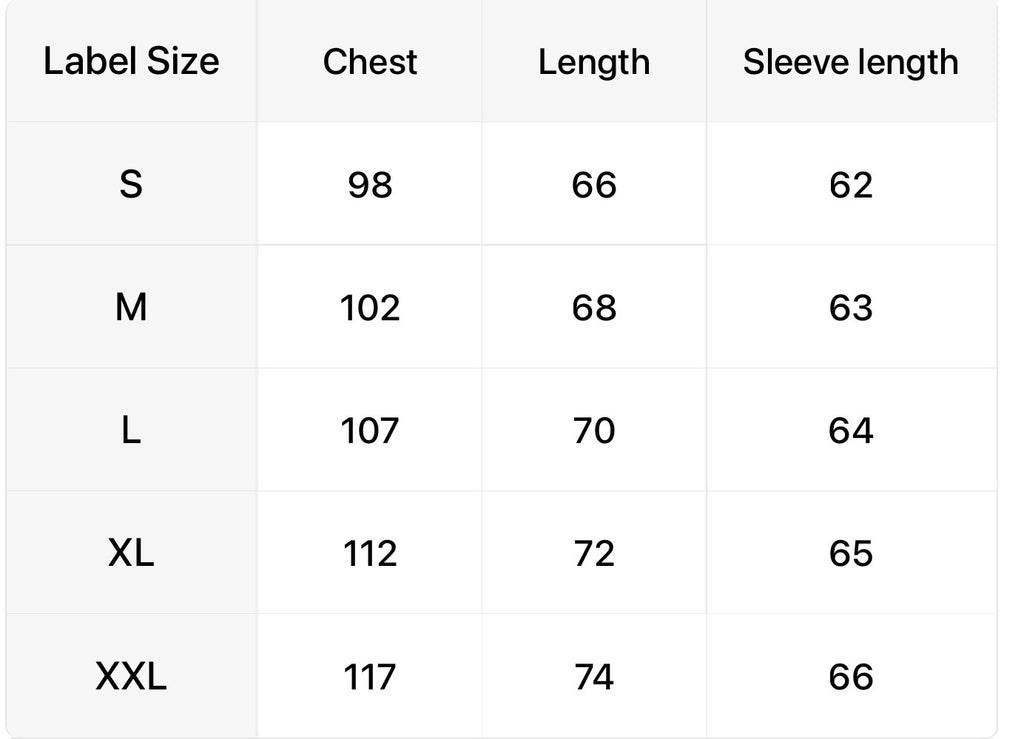Select the M size row label
This screenshot has height=739, width=1024.
coord(131,307)
